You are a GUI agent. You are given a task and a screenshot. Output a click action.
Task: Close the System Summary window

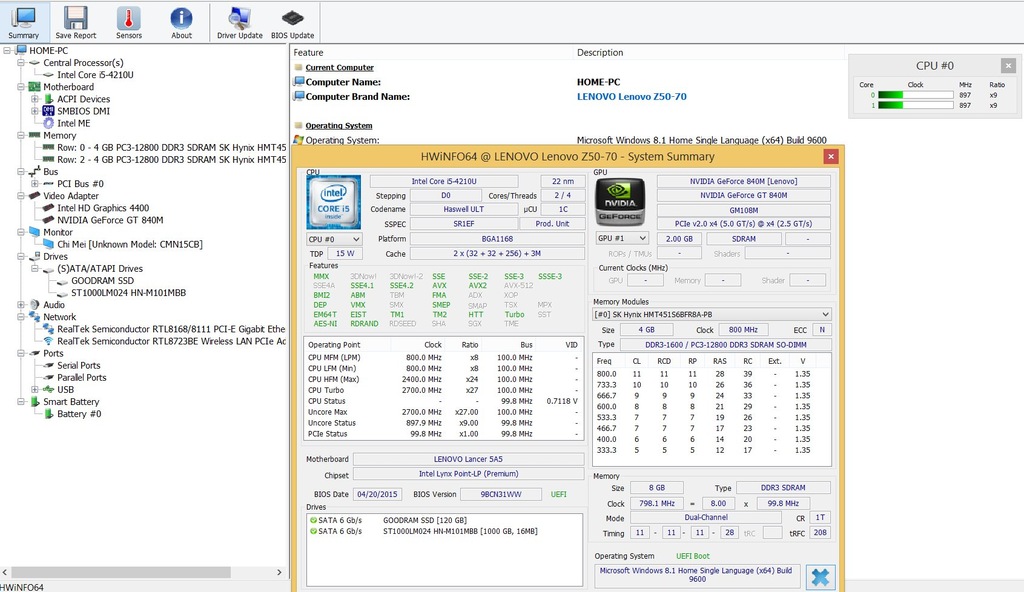click(x=830, y=156)
